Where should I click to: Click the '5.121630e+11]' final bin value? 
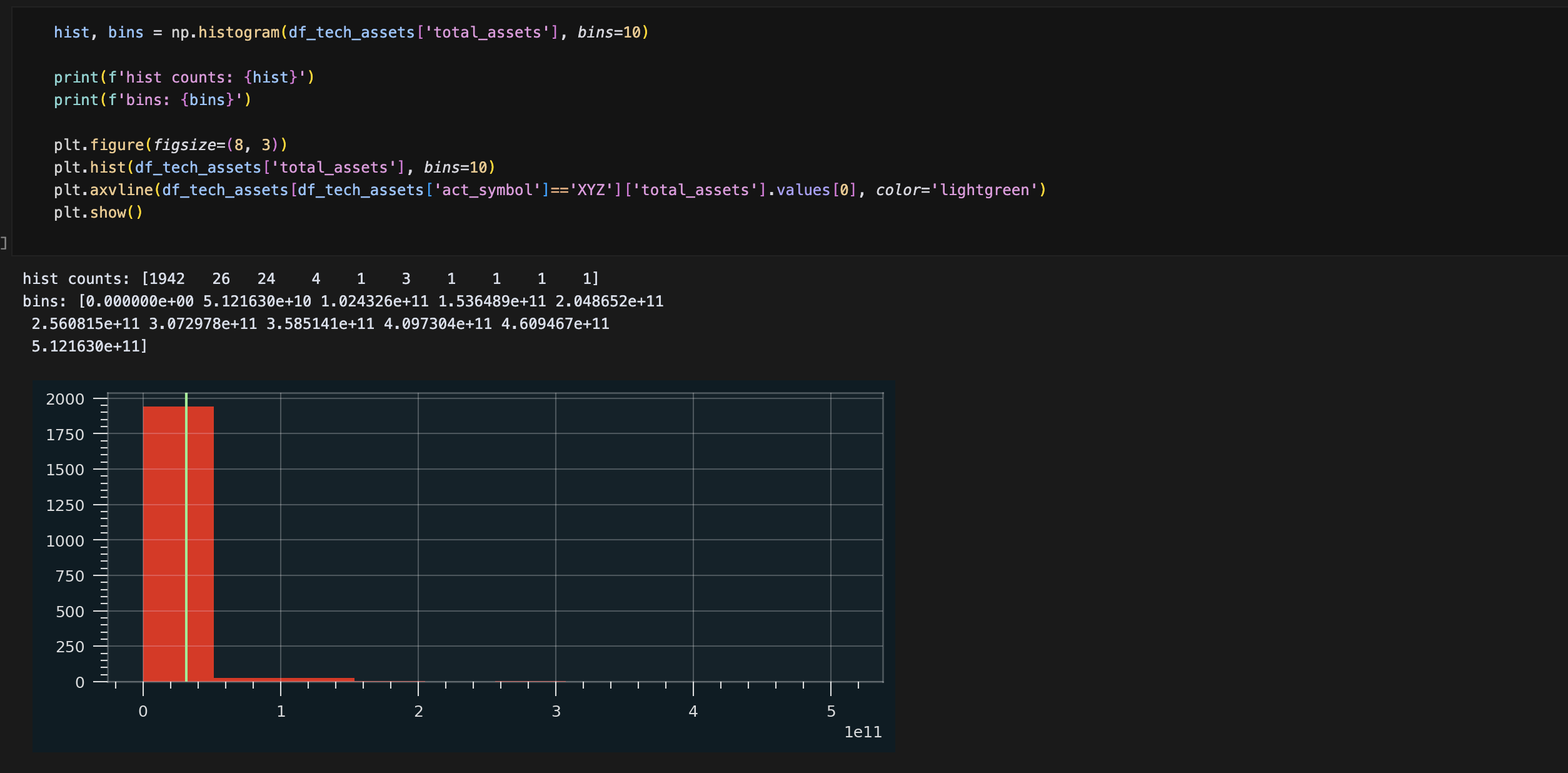tap(89, 346)
